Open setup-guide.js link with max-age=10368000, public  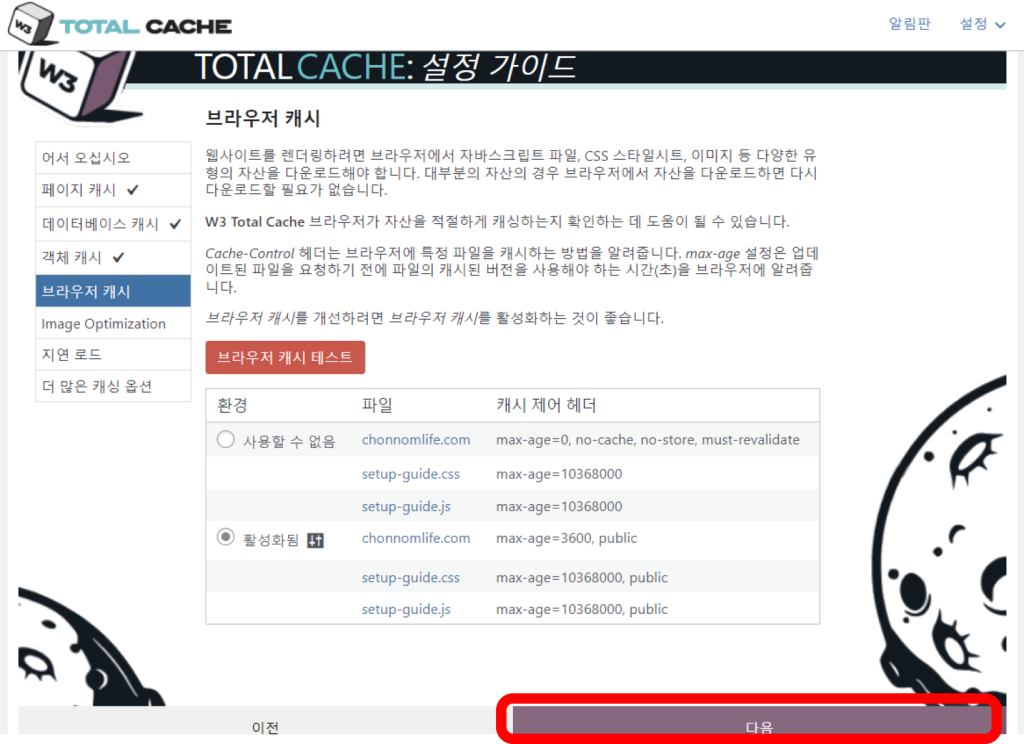click(406, 609)
